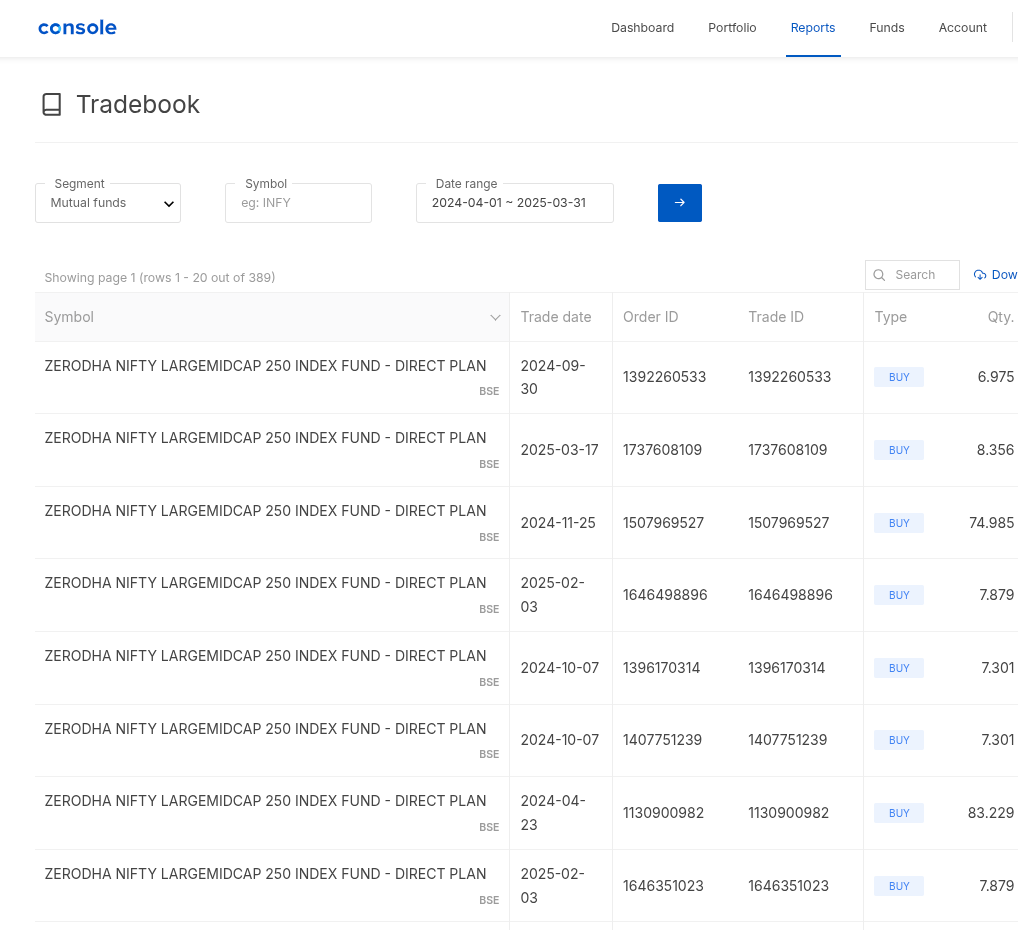
Task: Click the quantity value 8.356
Action: pyautogui.click(x=995, y=449)
